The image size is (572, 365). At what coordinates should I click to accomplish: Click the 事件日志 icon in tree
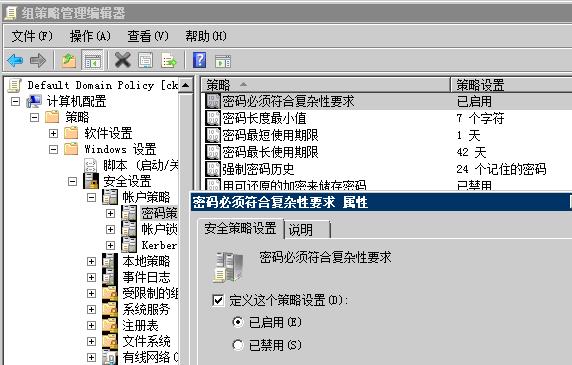[110, 277]
